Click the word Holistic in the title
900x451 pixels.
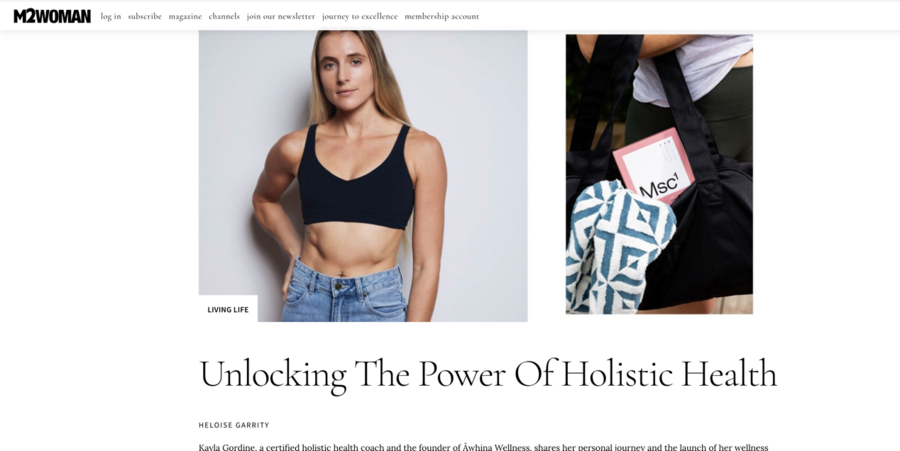(x=617, y=374)
